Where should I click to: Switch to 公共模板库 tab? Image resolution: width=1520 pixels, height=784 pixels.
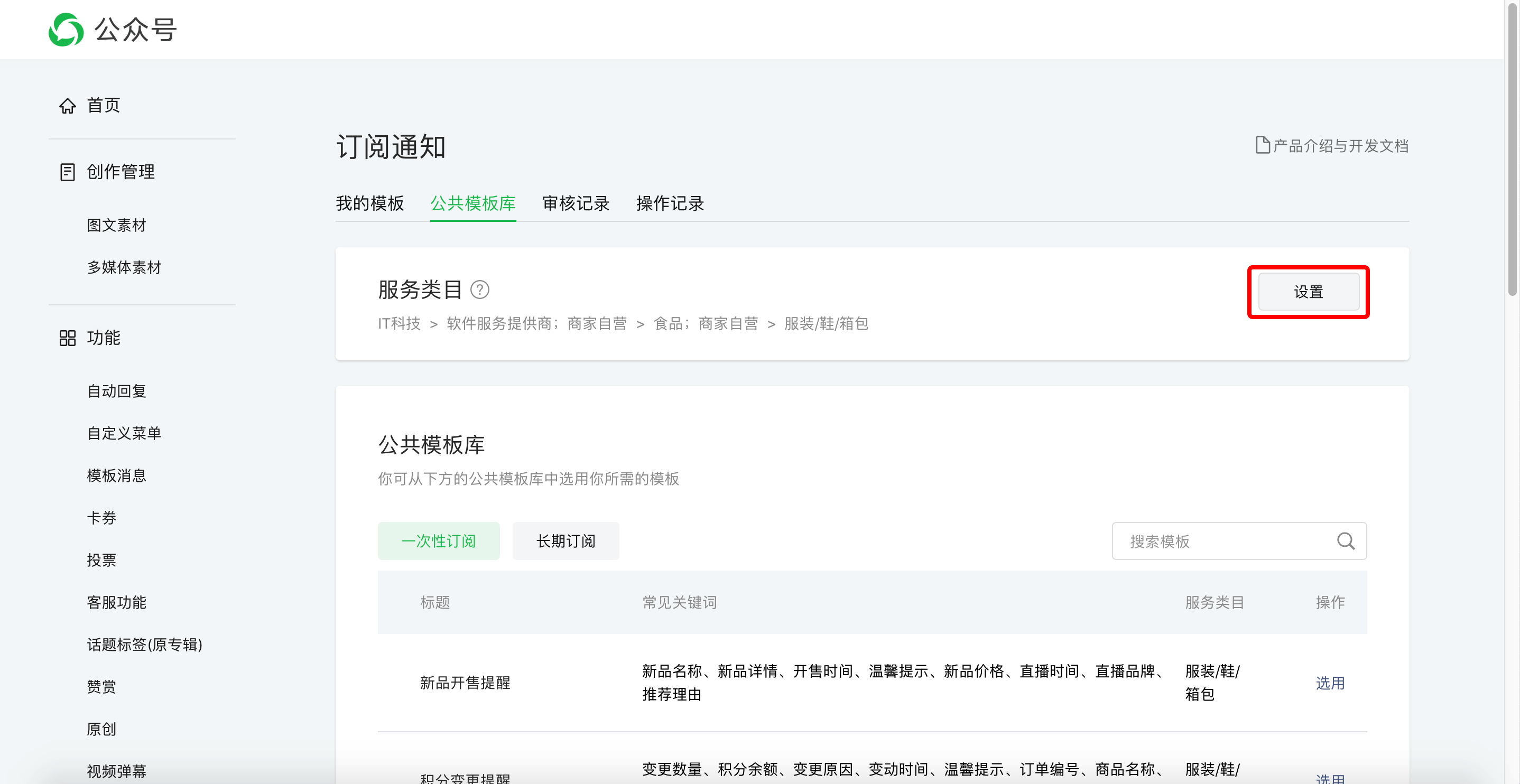[473, 203]
